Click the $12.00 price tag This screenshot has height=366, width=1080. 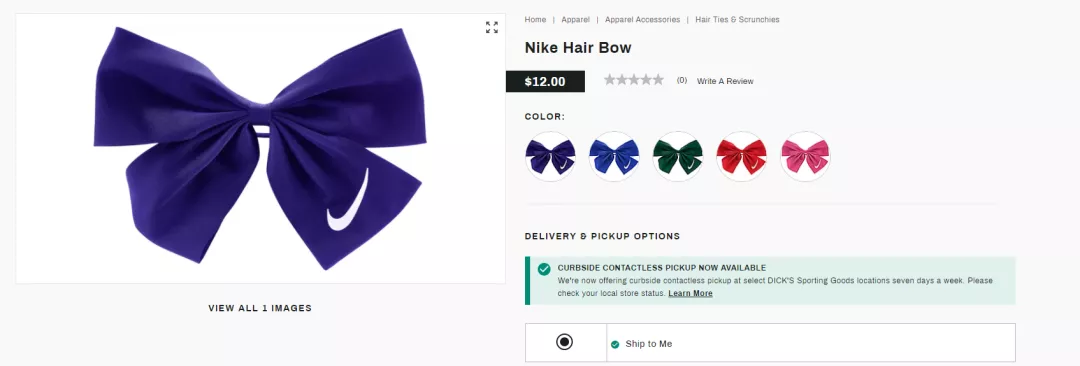pos(545,81)
